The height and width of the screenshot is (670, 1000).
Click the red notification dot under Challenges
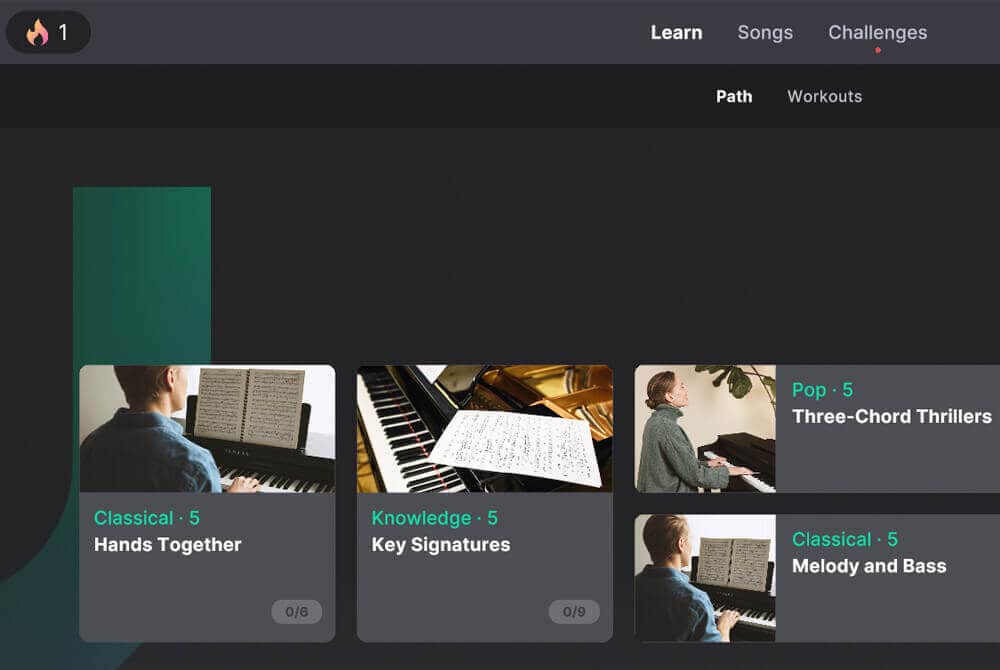pos(879,48)
